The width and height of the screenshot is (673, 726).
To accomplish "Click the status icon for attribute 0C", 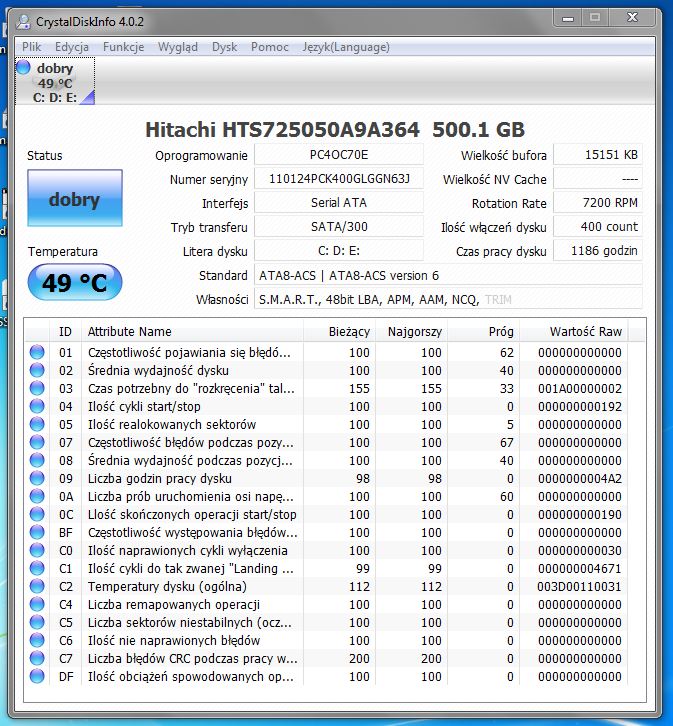I will click(37, 514).
